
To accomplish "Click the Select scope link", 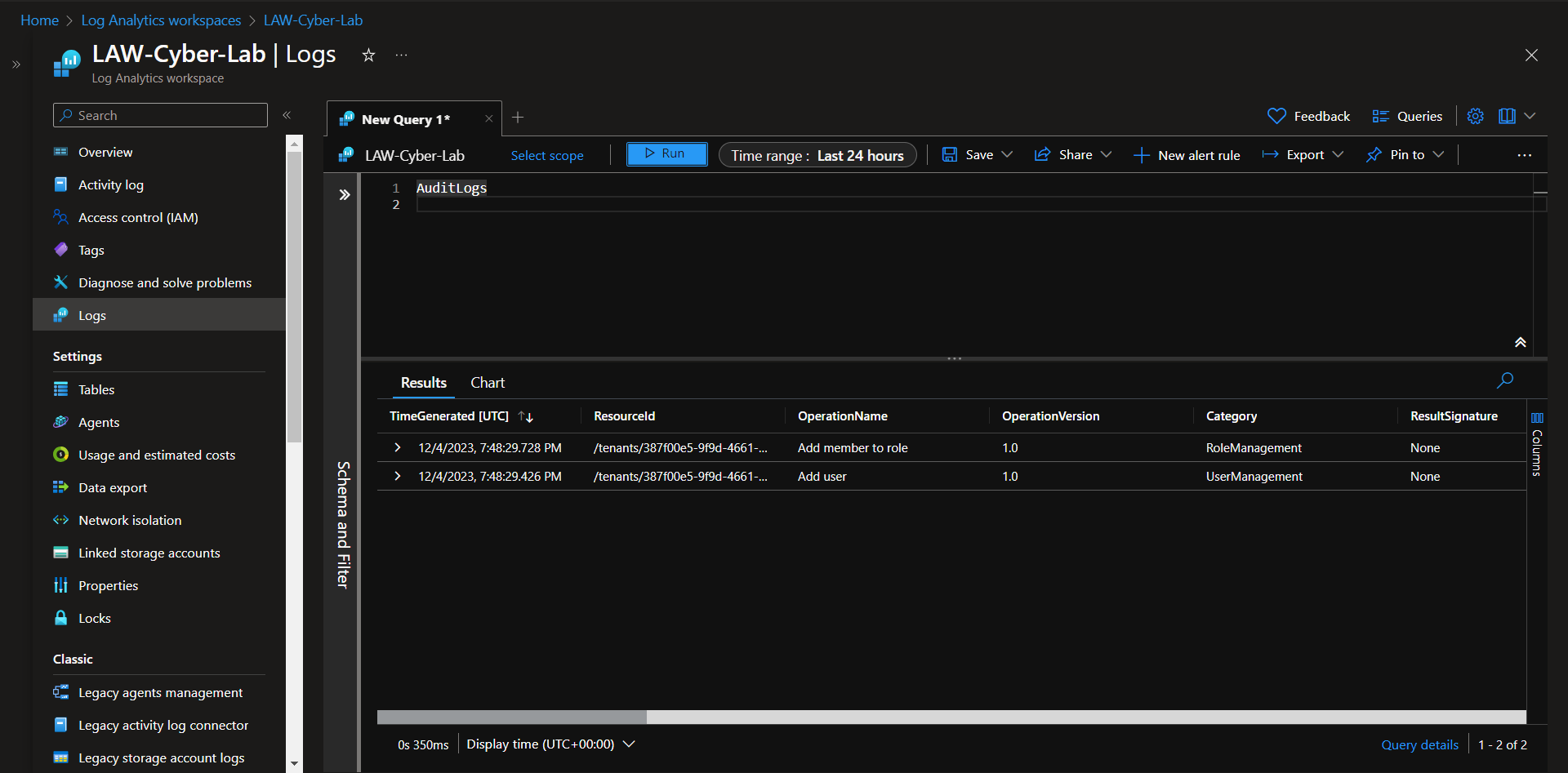I will pos(547,155).
